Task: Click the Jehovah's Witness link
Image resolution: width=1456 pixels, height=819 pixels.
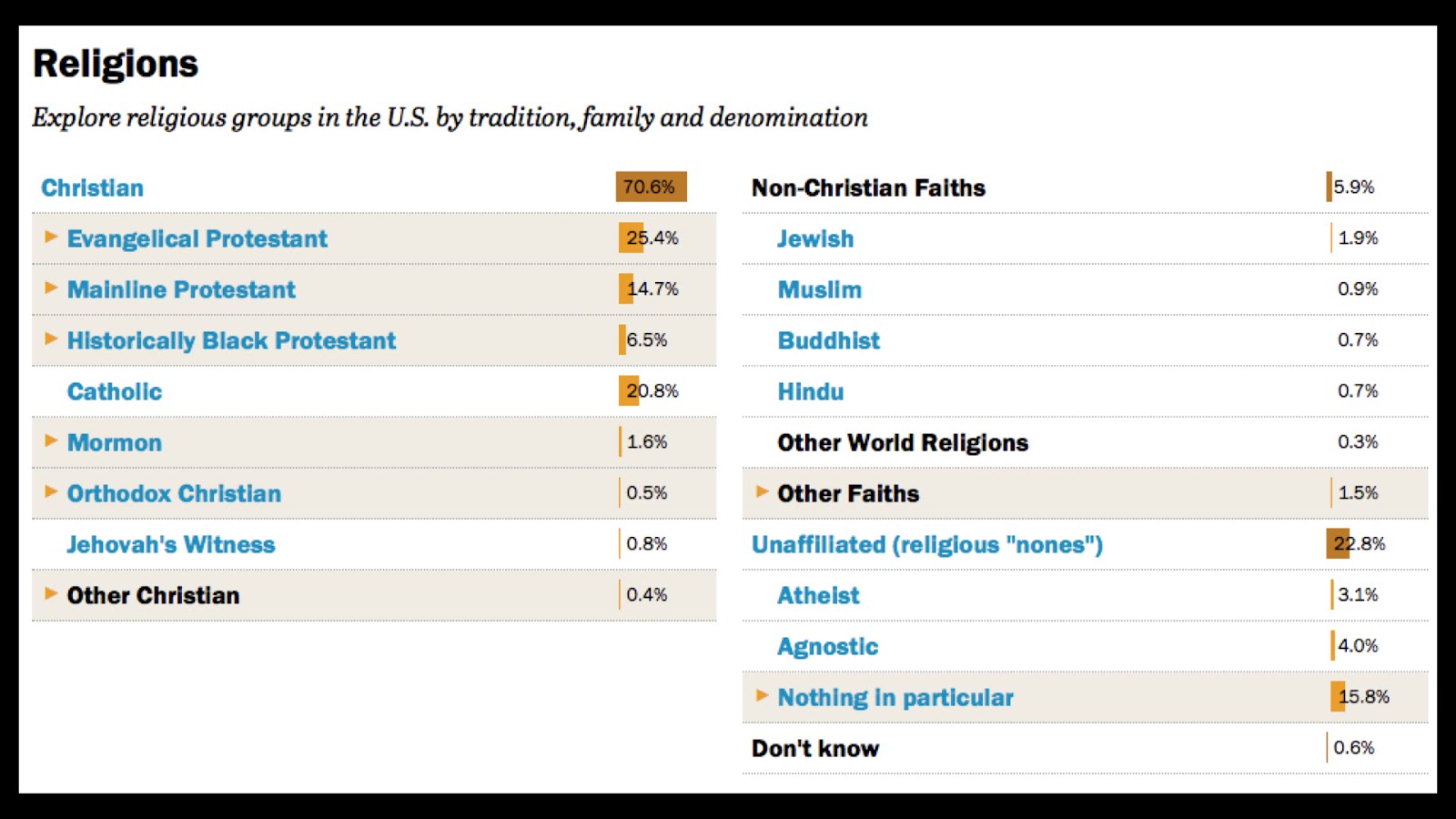Action: [171, 545]
